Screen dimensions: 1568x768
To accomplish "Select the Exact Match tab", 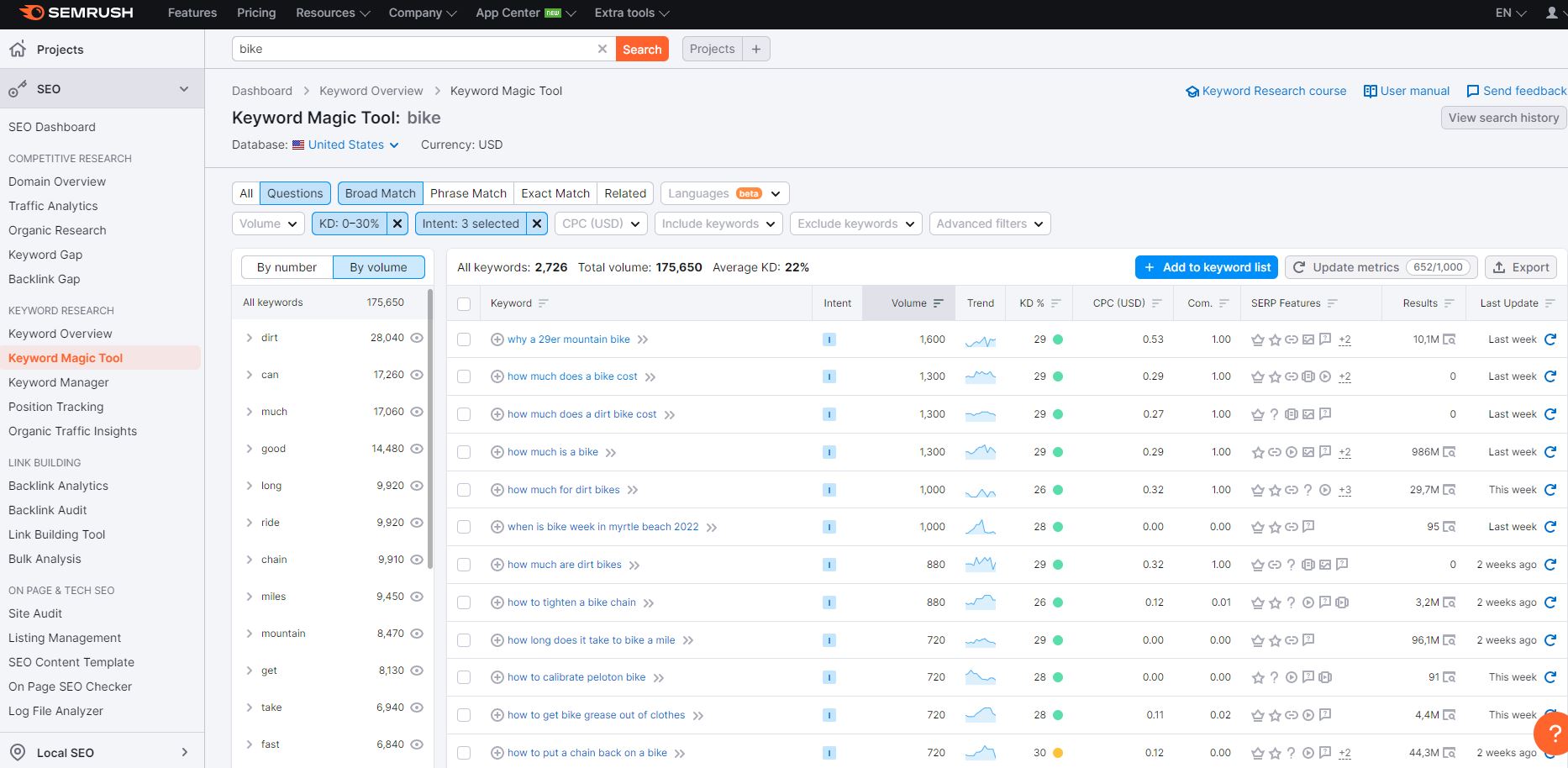I will click(x=555, y=193).
